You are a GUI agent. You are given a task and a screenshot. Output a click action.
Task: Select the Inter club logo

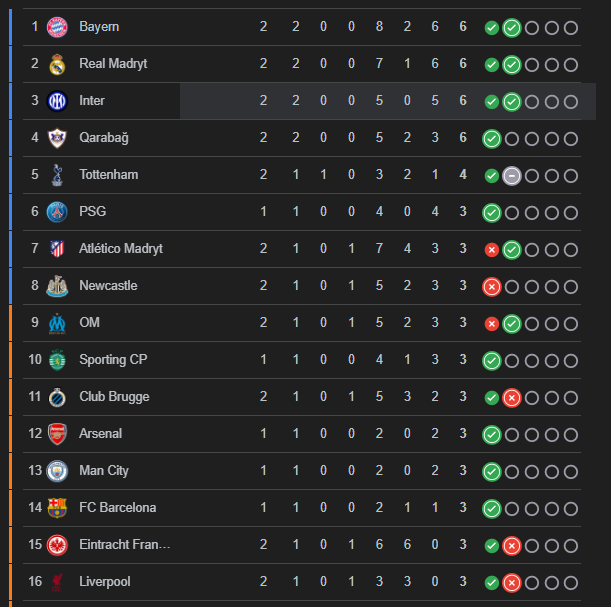pos(57,101)
